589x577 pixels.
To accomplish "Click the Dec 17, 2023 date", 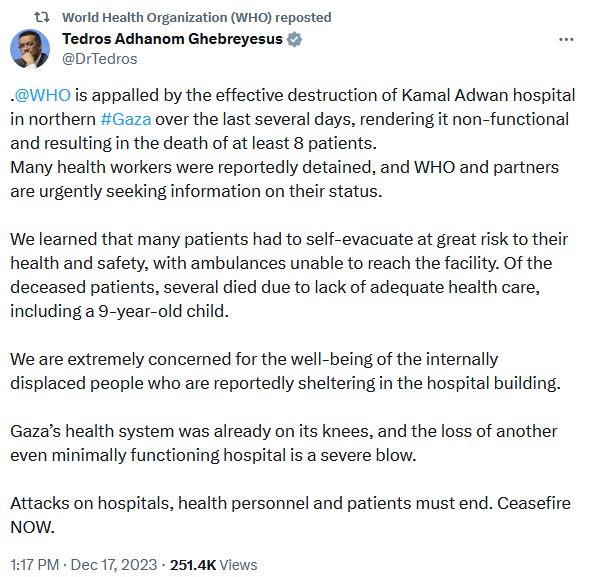I will (114, 565).
